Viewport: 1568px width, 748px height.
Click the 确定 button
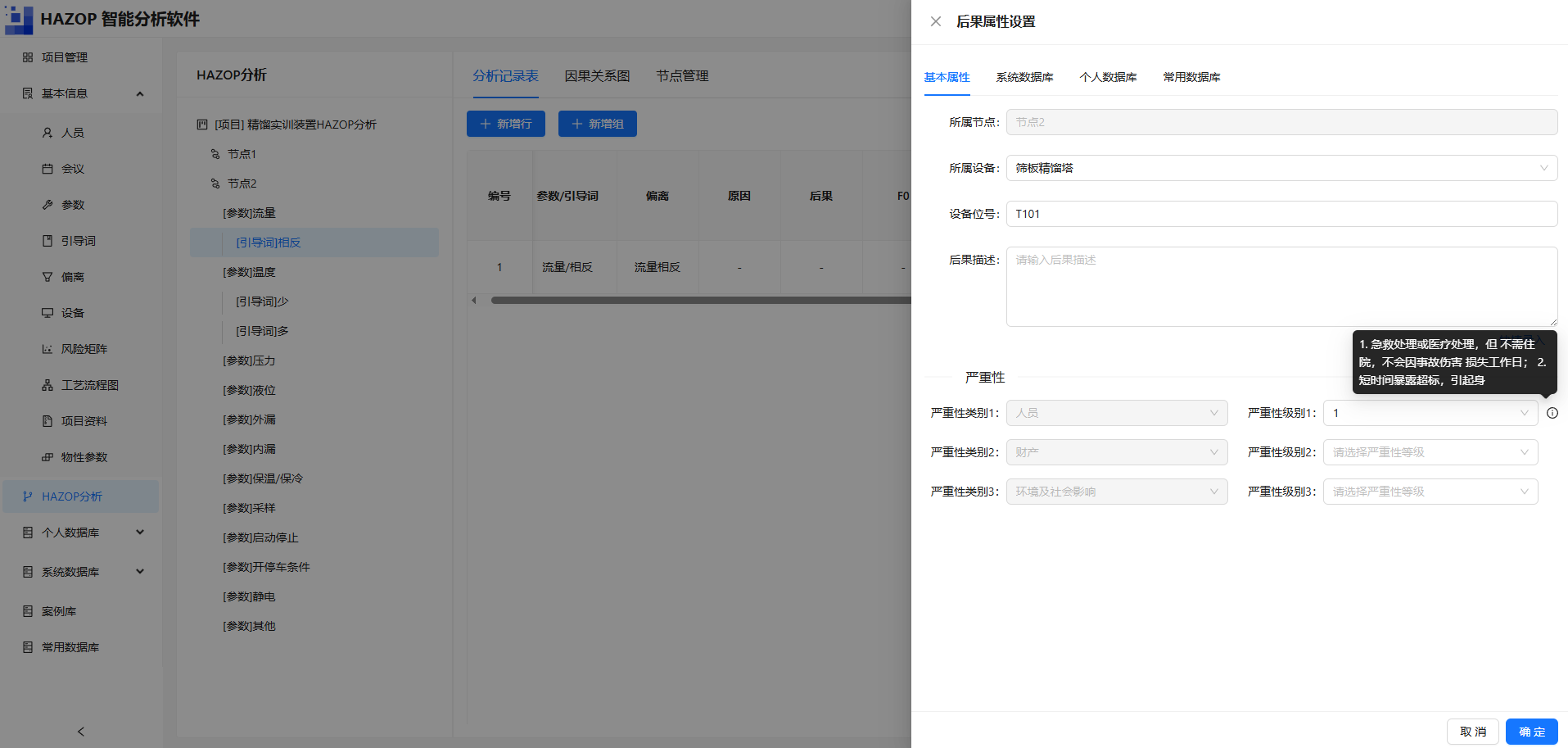(x=1531, y=732)
